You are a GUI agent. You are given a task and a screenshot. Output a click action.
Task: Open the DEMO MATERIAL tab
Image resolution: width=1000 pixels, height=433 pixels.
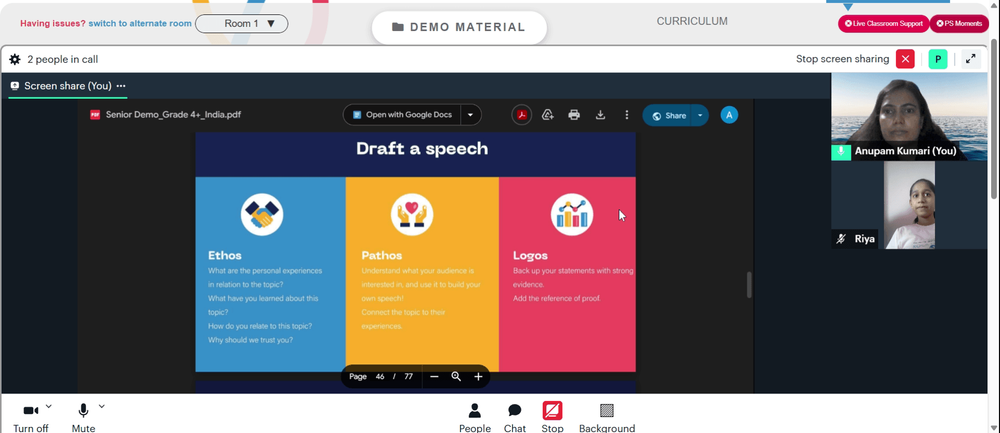tap(459, 27)
